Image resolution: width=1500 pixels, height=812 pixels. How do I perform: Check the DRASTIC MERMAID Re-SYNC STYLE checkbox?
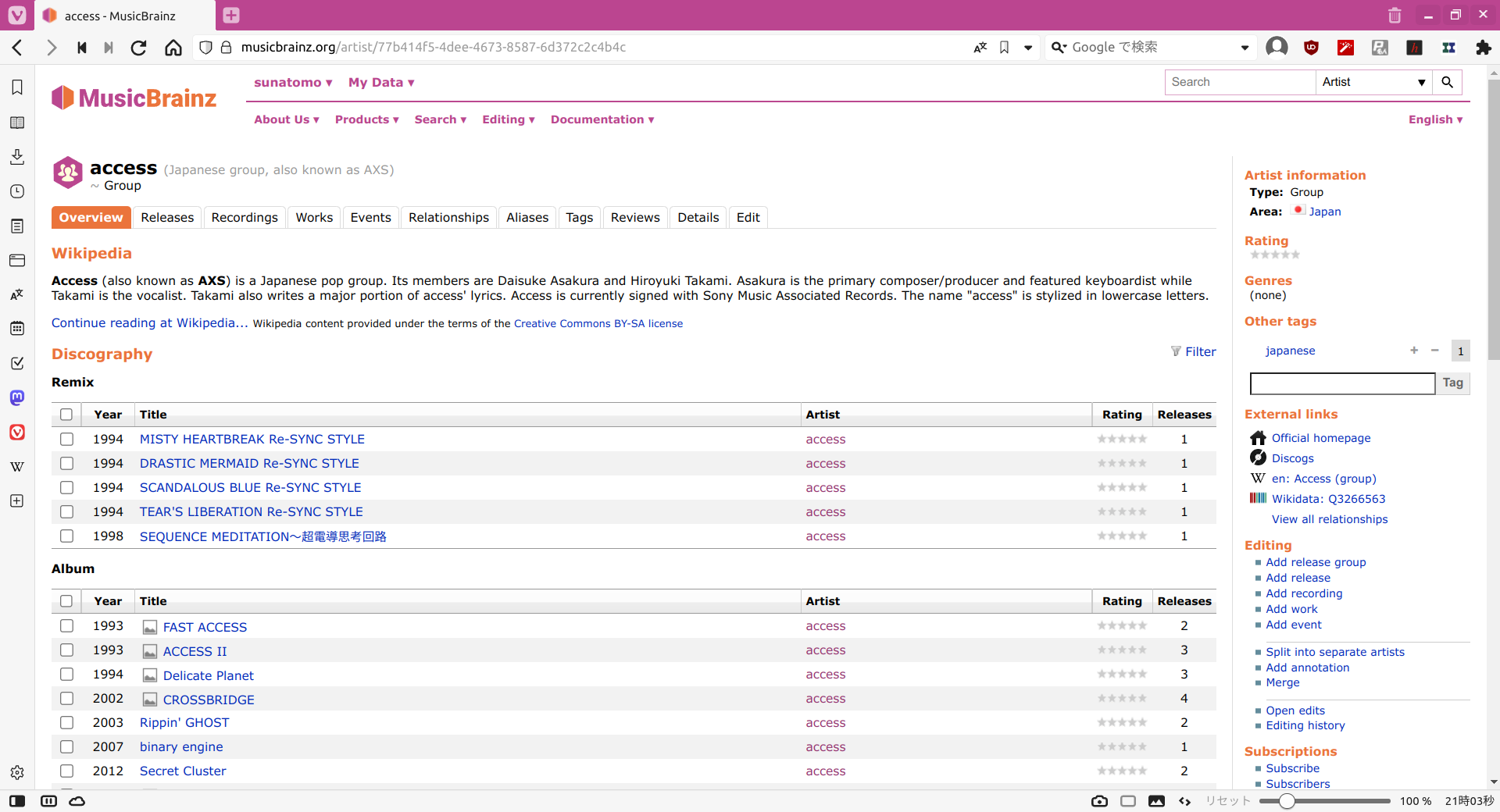click(x=67, y=464)
